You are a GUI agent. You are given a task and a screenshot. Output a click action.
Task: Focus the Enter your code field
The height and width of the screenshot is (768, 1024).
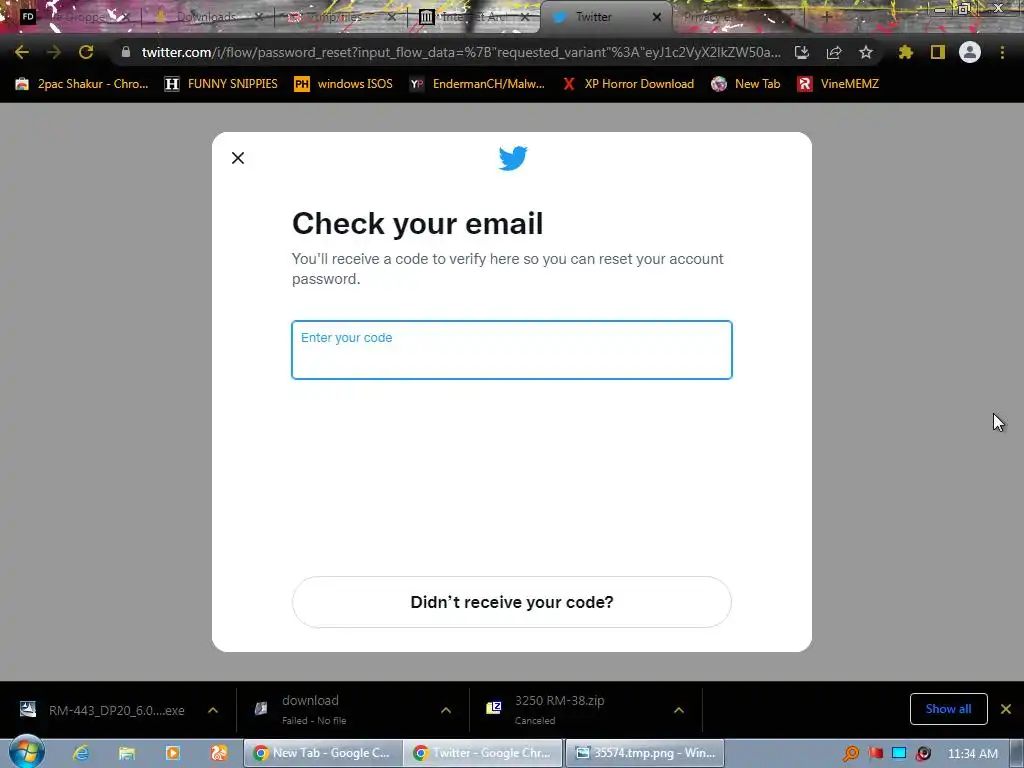pyautogui.click(x=511, y=349)
